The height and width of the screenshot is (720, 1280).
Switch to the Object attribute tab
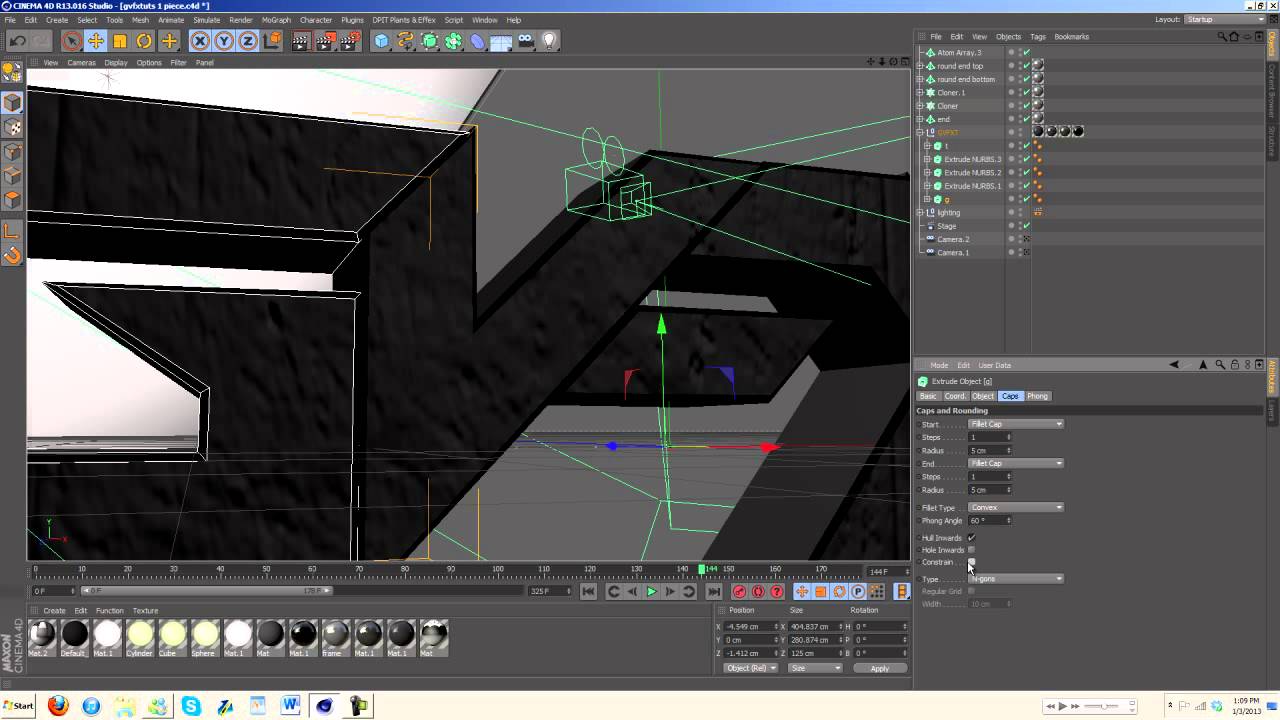[x=983, y=396]
